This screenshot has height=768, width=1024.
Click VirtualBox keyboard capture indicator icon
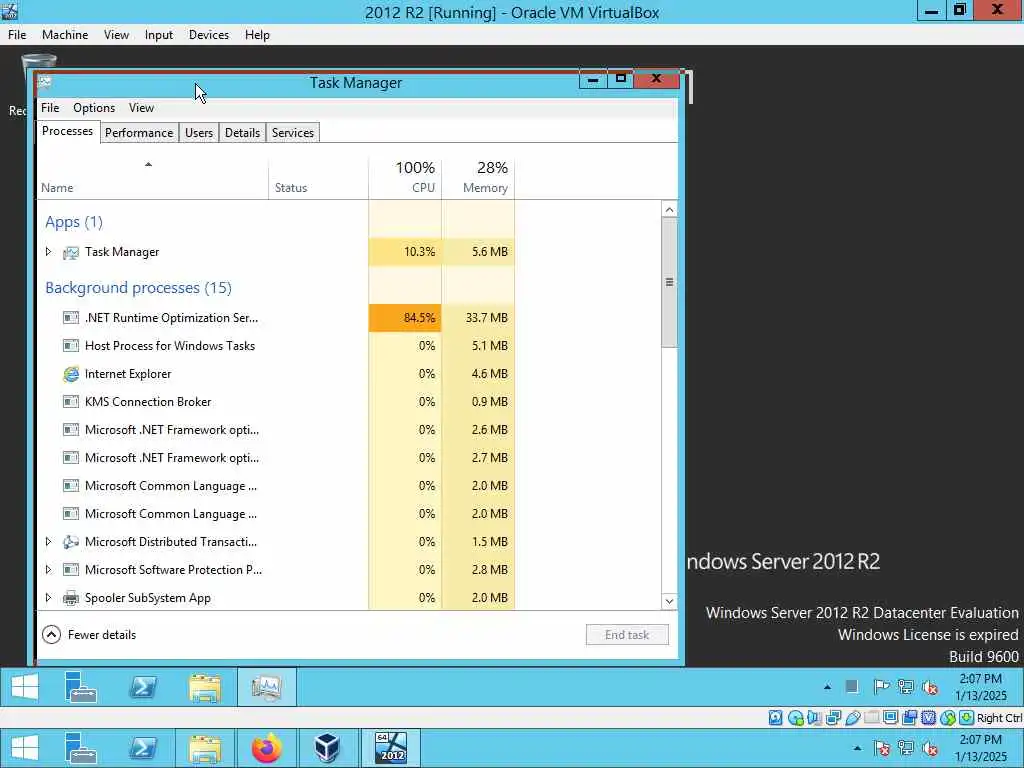(x=967, y=718)
